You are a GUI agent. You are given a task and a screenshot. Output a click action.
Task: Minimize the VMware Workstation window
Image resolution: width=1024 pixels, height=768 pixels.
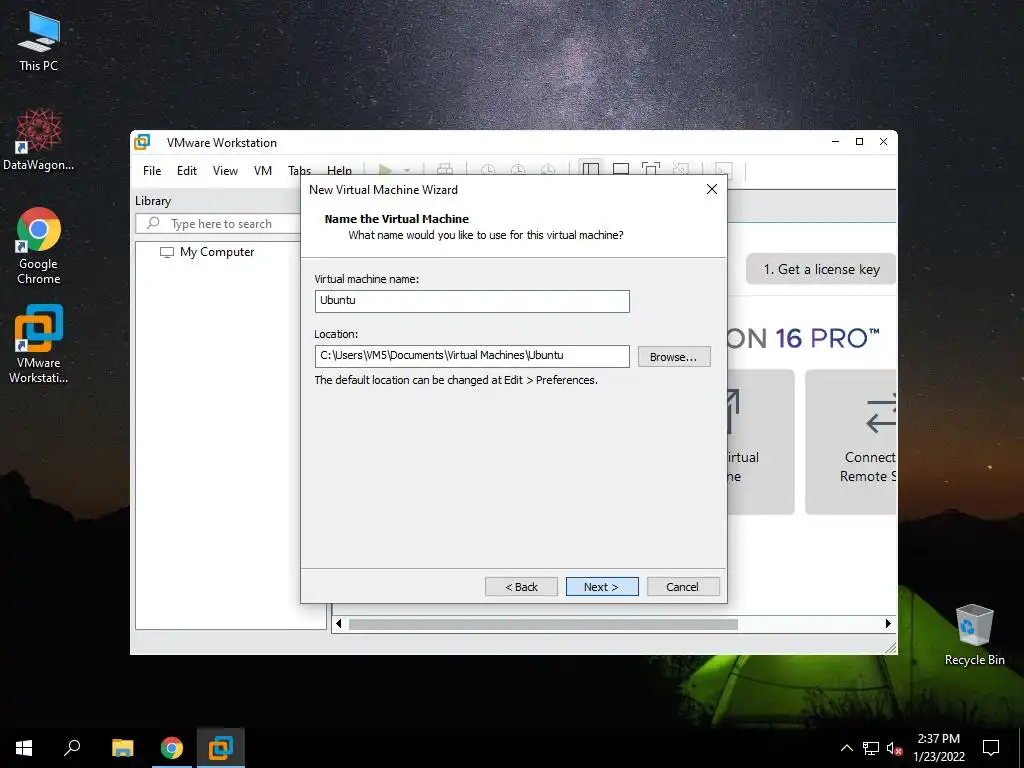click(x=835, y=142)
